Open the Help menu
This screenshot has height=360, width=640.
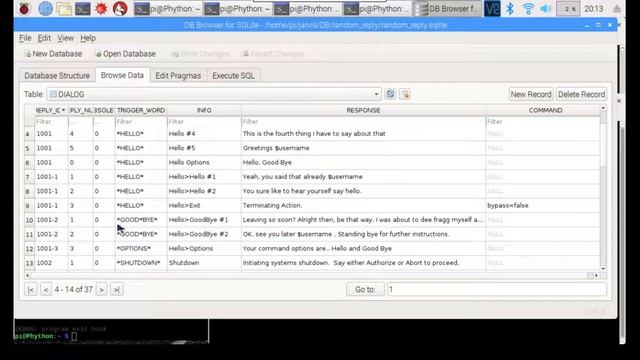pos(88,38)
